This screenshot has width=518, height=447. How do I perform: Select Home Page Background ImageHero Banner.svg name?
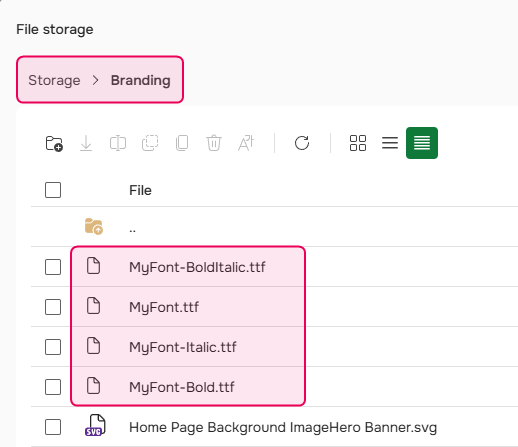point(283,427)
